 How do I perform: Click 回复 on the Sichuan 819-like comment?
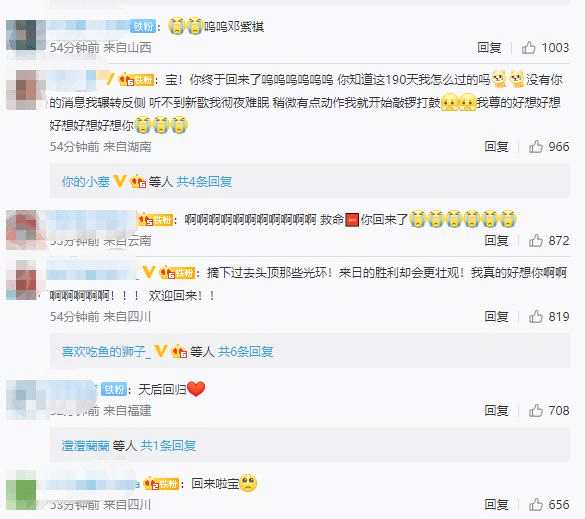(496, 316)
